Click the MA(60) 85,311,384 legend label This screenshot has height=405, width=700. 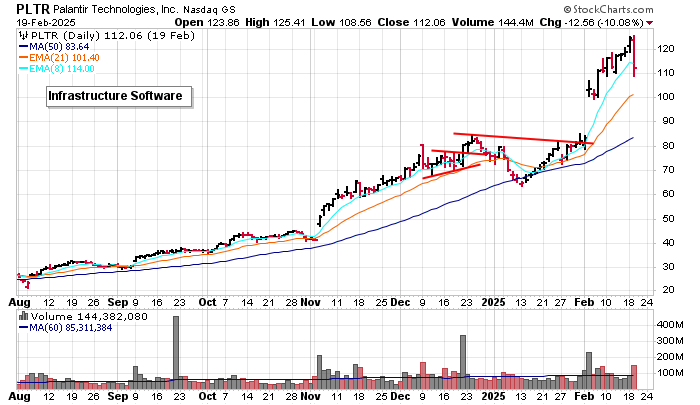(71, 328)
